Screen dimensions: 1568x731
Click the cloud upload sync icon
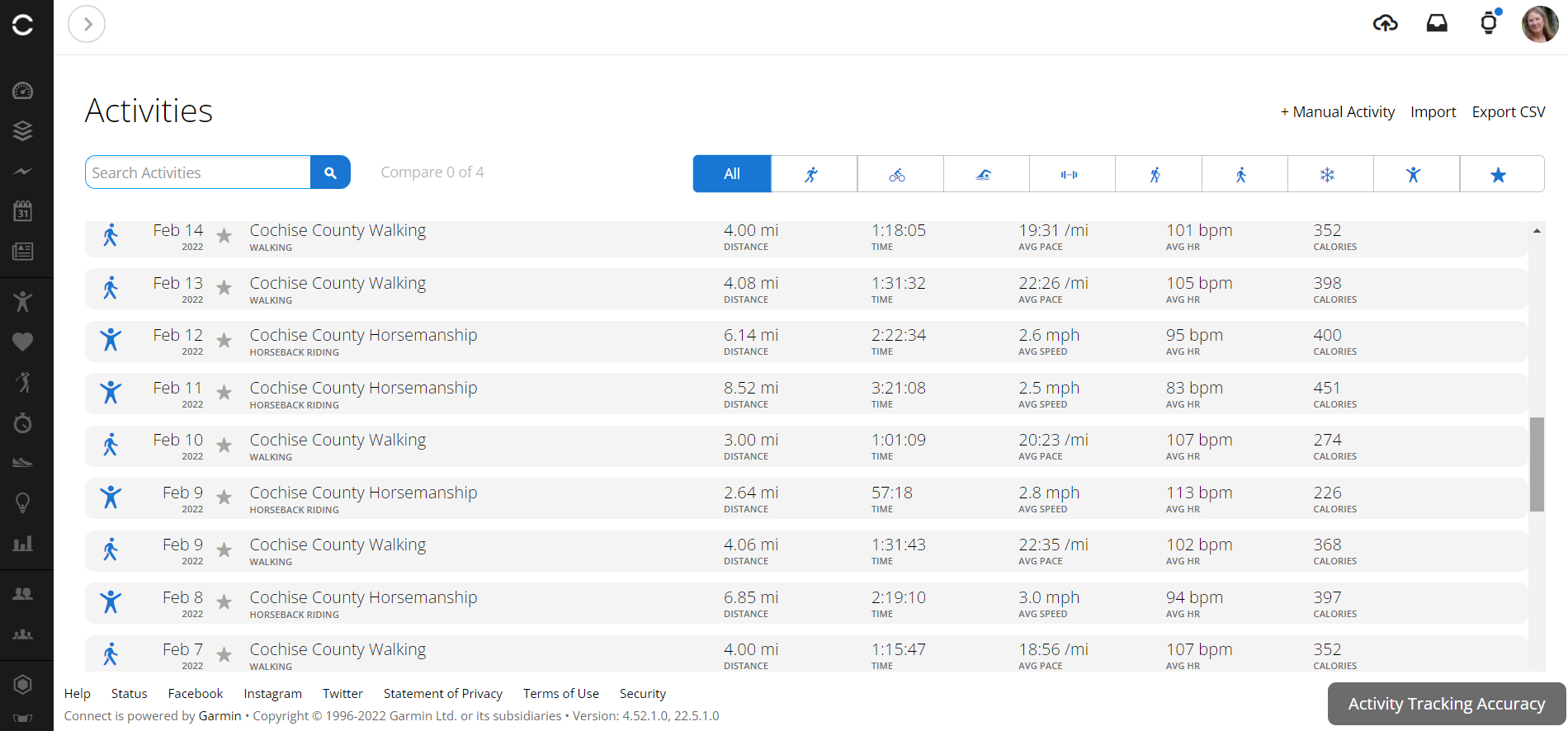point(1385,24)
